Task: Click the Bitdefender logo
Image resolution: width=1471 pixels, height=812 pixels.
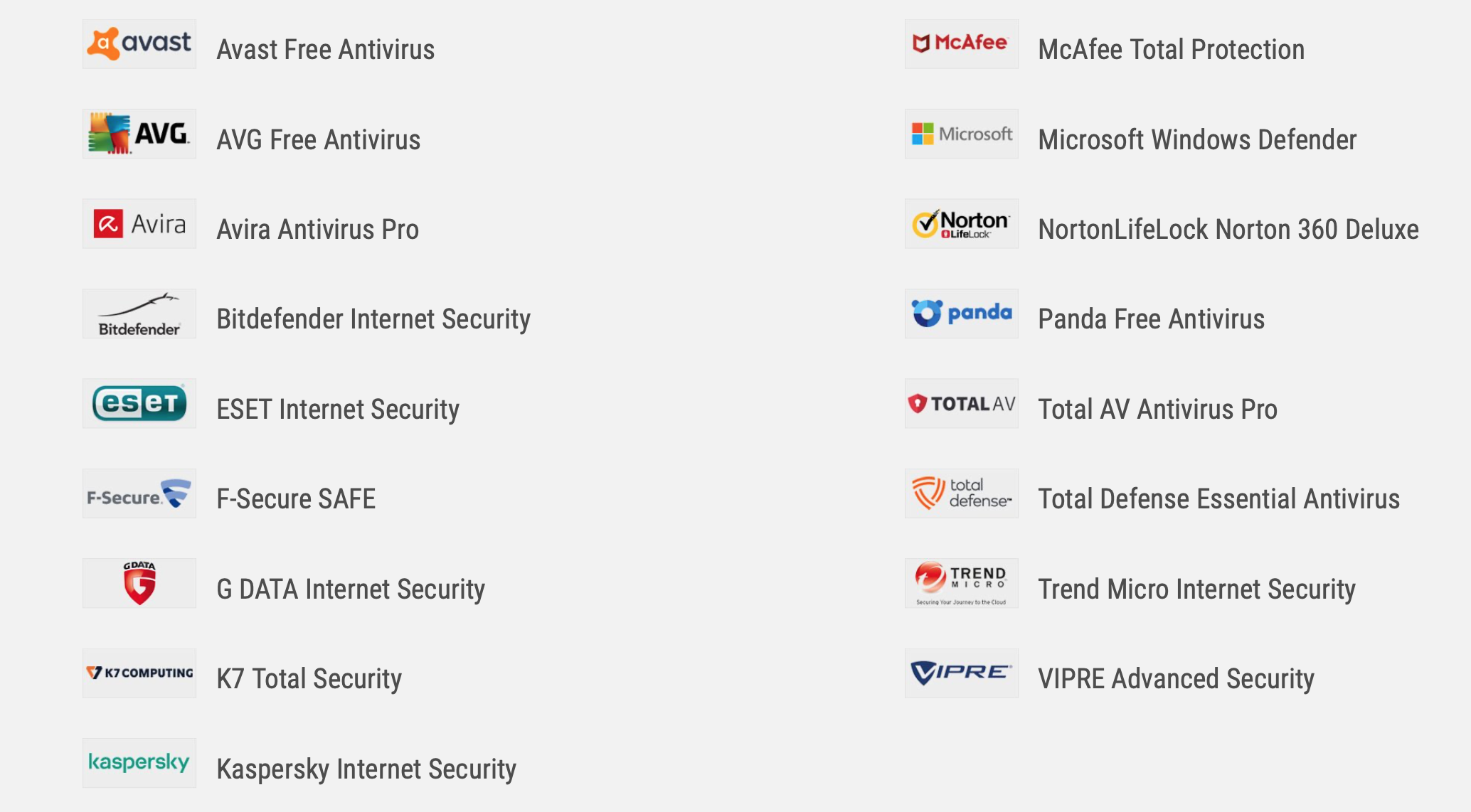Action: click(x=139, y=314)
